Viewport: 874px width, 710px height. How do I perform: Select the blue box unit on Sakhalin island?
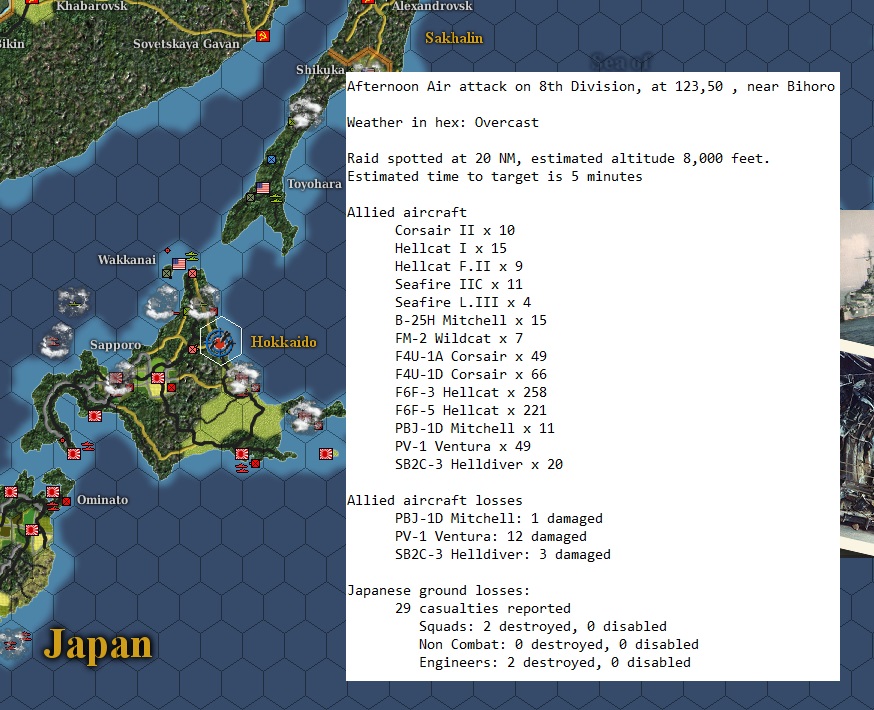(x=271, y=159)
